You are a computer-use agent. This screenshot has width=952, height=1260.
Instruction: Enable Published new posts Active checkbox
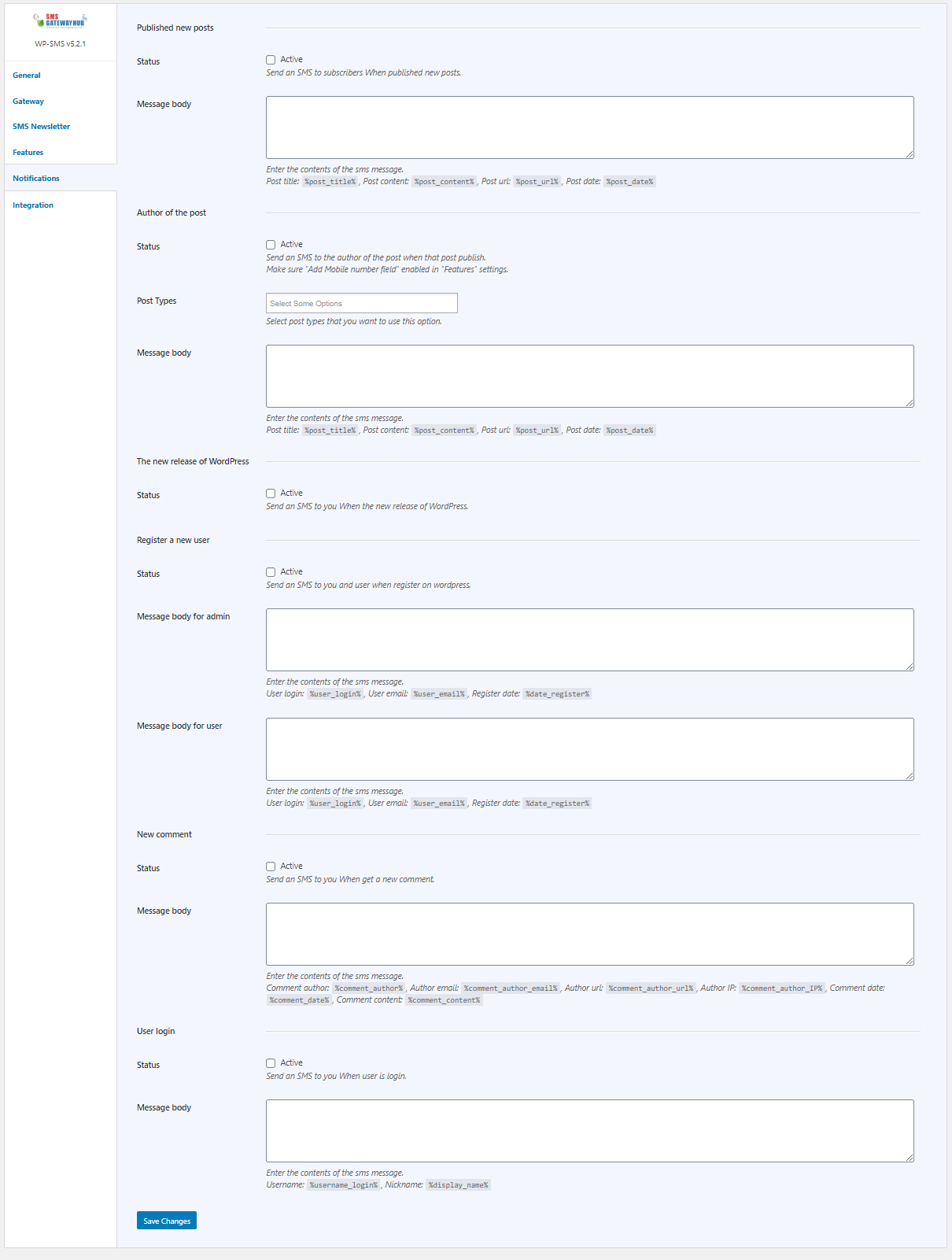[271, 60]
